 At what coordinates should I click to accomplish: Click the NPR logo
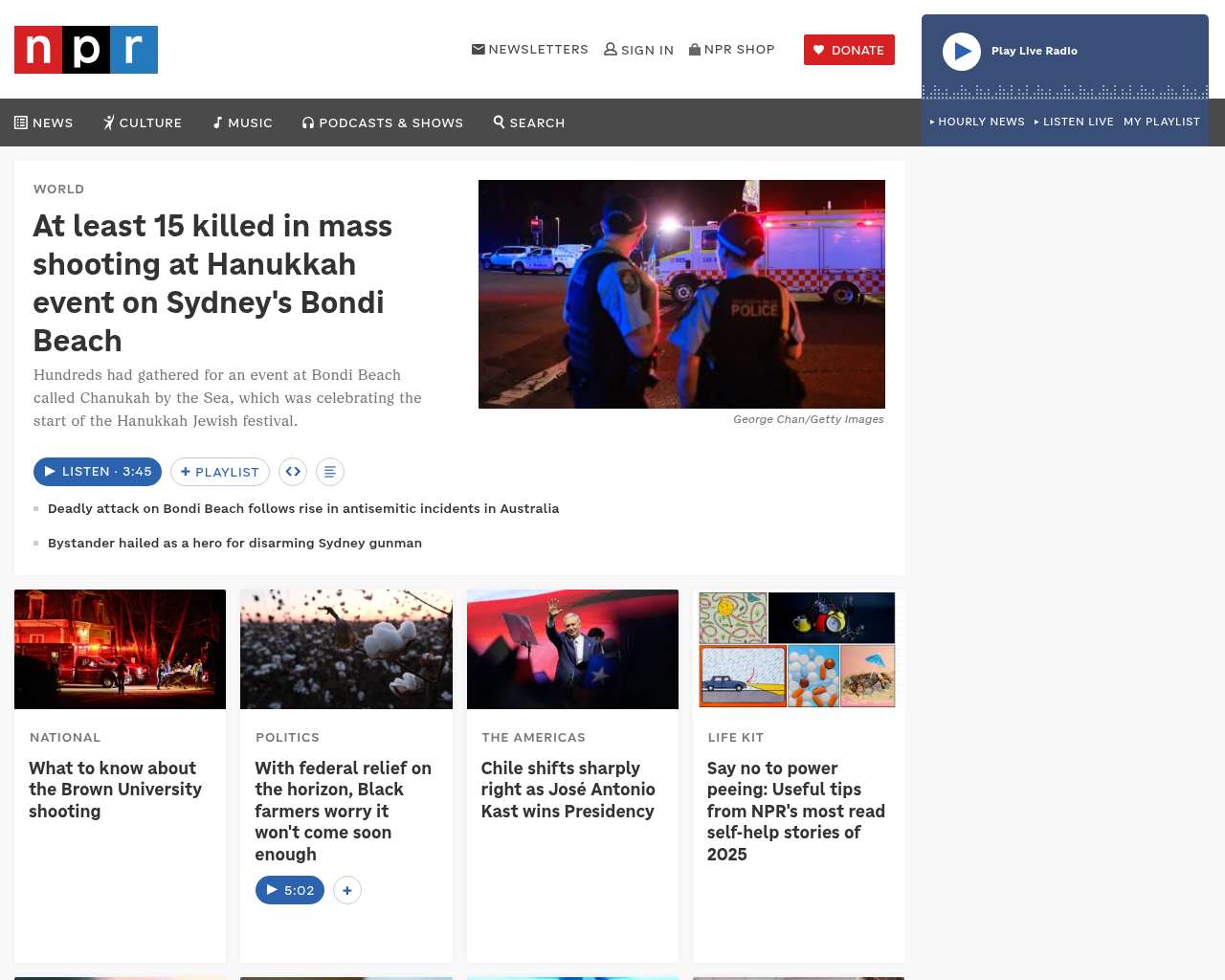click(x=86, y=50)
